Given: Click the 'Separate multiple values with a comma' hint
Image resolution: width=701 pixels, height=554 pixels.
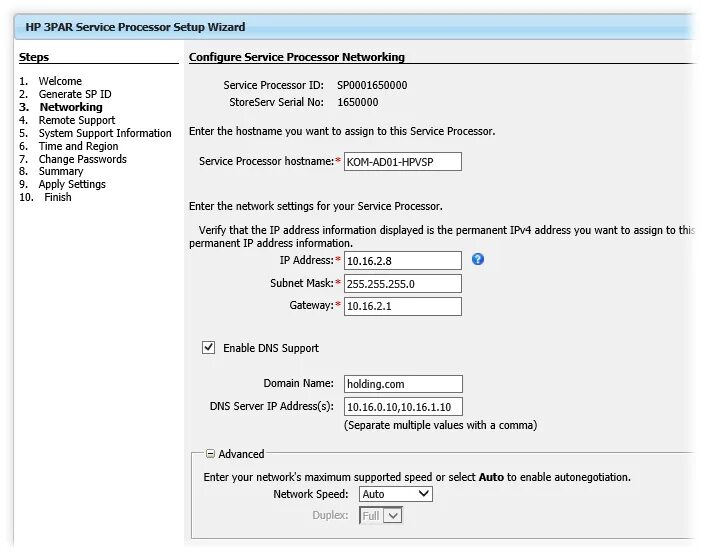Looking at the screenshot, I should click(440, 425).
